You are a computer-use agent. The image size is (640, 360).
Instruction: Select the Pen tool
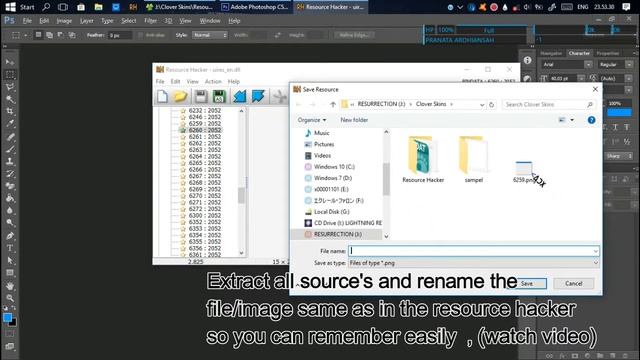click(x=10, y=236)
